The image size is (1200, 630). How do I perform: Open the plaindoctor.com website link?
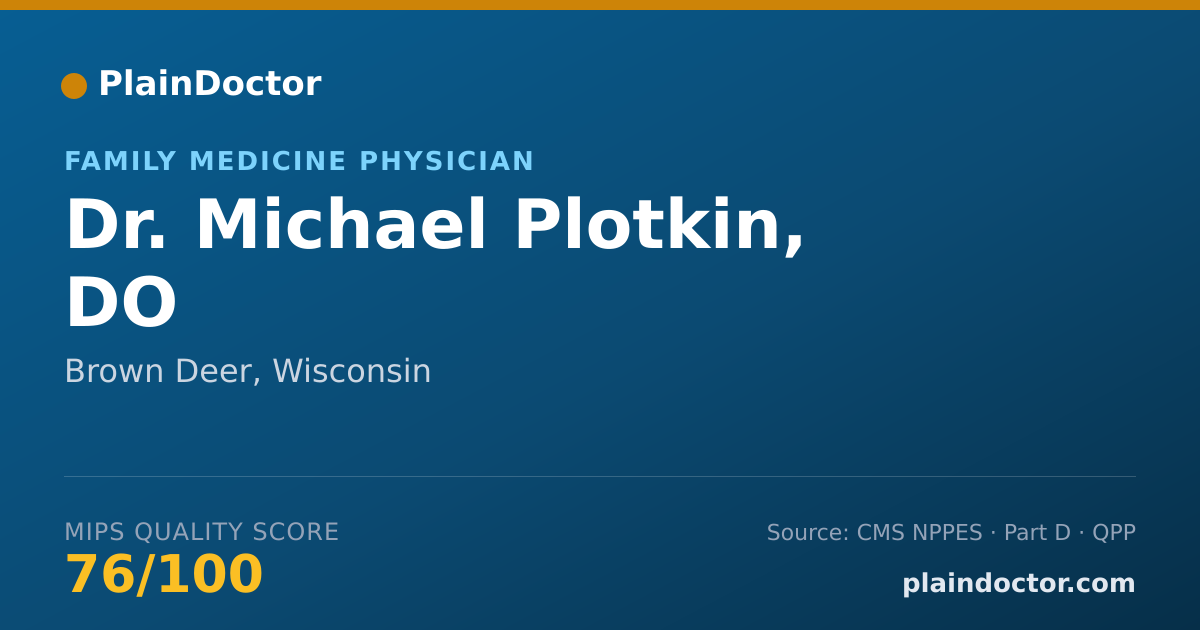1019,584
